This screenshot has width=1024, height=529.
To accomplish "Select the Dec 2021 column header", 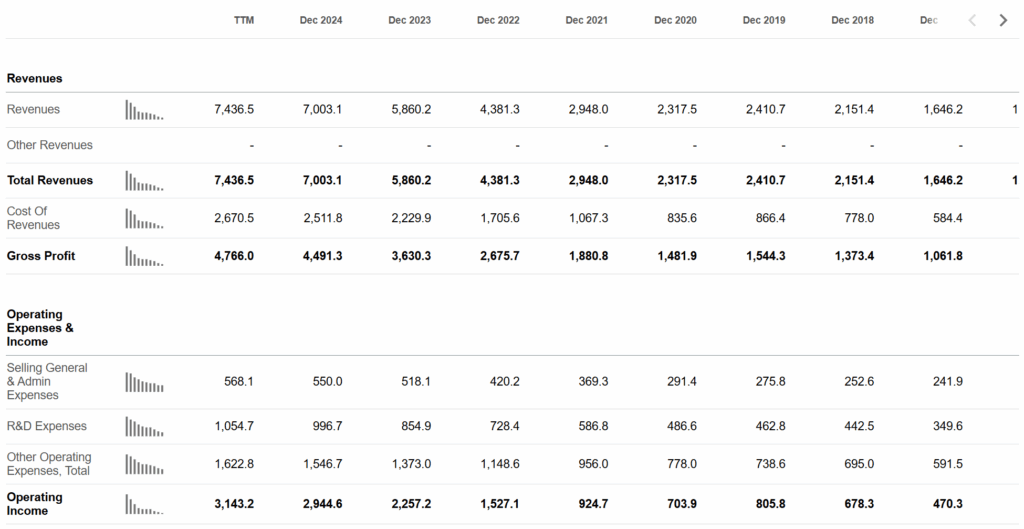I will point(586,20).
